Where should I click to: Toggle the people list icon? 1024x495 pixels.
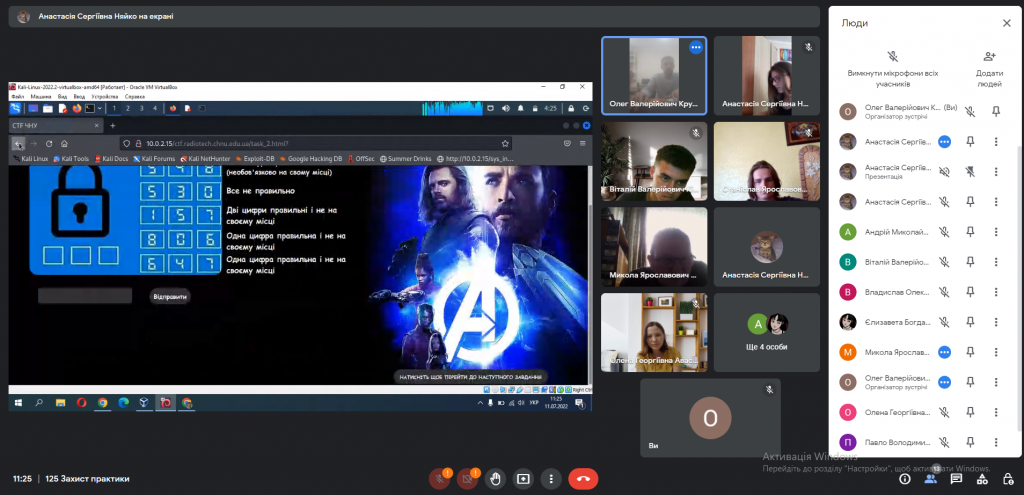[x=931, y=479]
